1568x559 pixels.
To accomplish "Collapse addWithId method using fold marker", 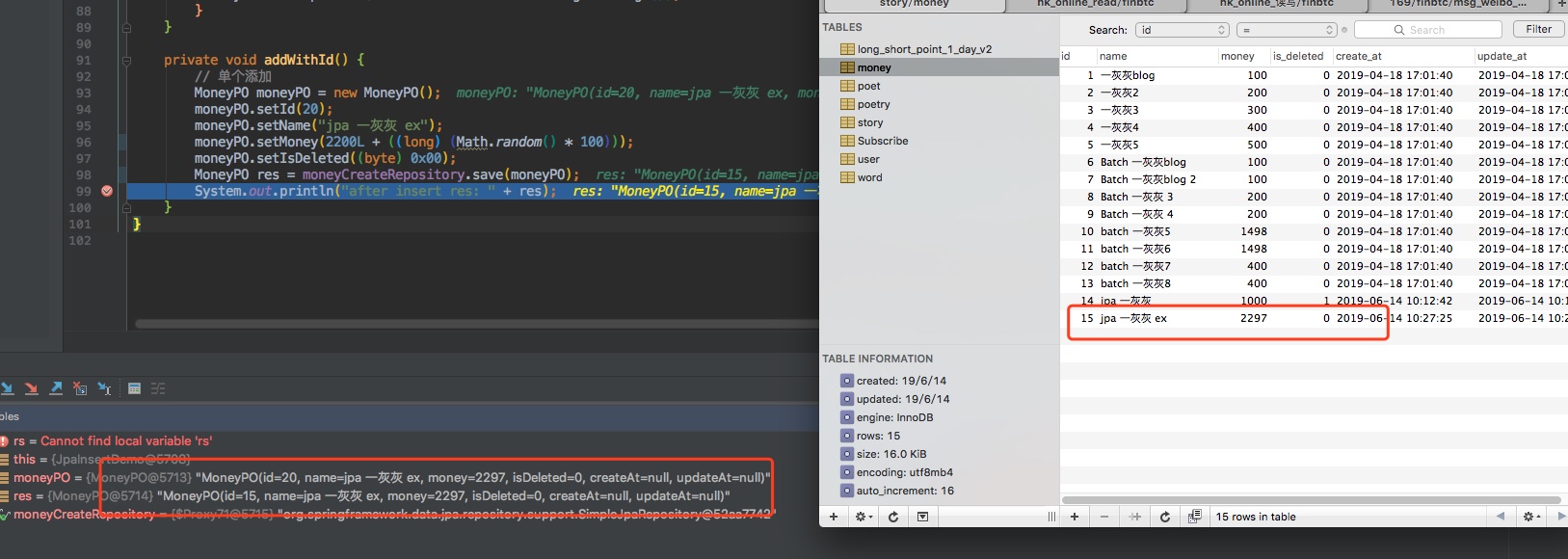I will (126, 60).
